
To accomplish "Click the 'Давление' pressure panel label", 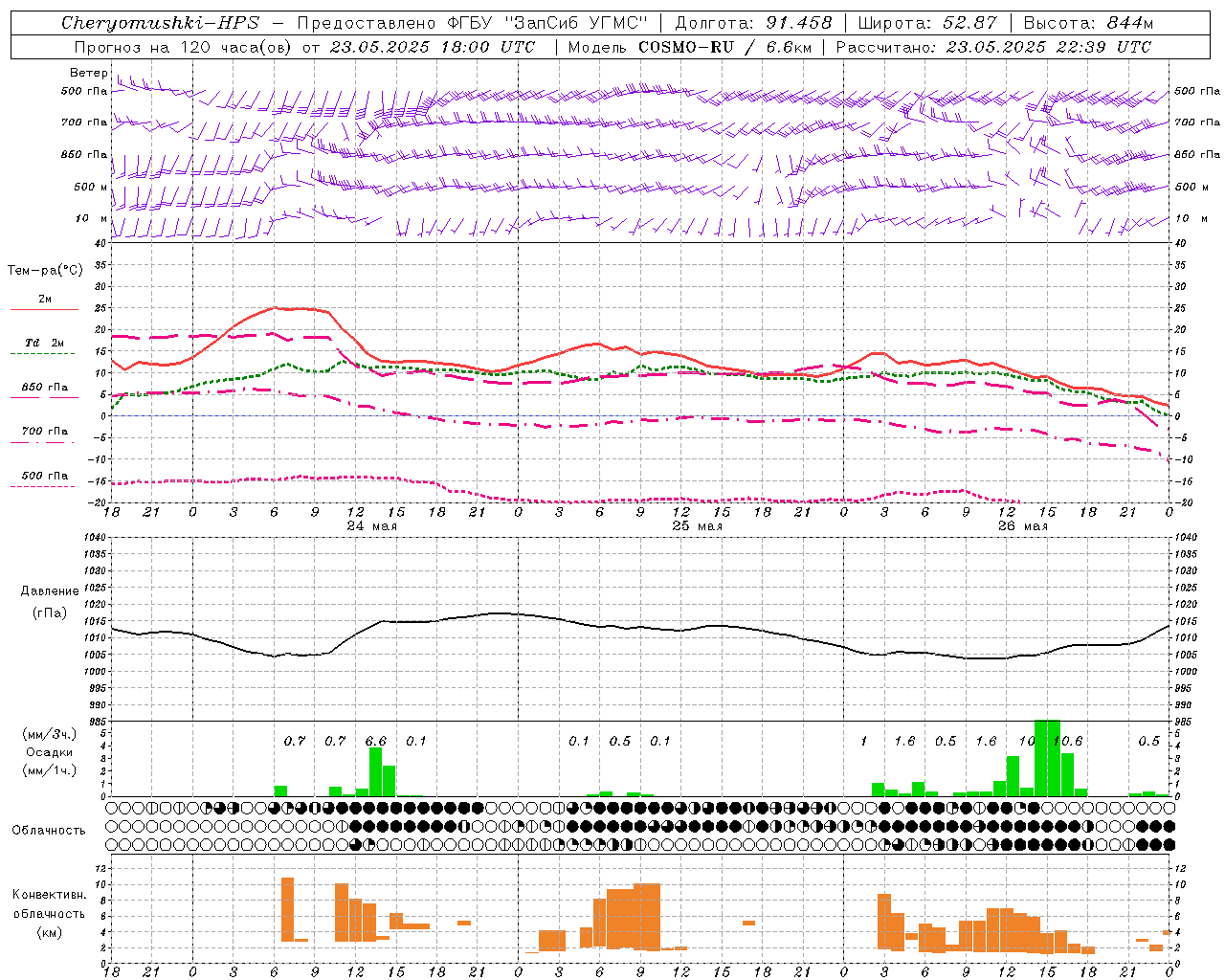I will click(50, 591).
